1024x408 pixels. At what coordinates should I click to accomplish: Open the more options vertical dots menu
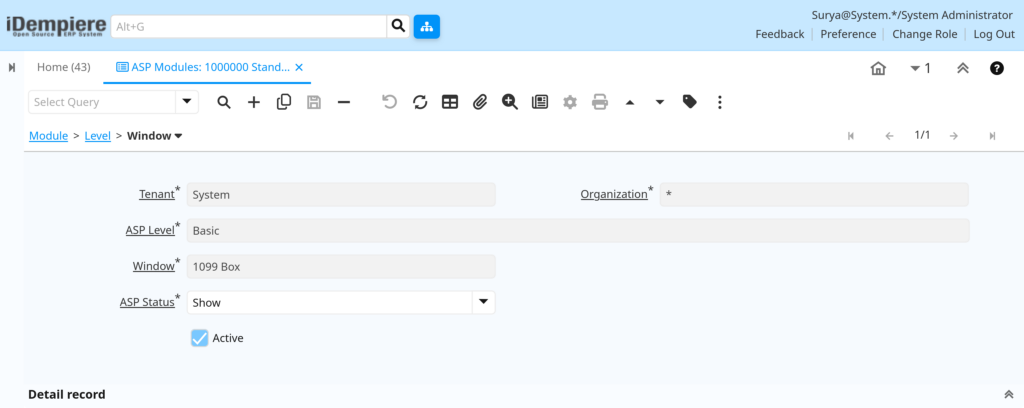click(x=720, y=102)
